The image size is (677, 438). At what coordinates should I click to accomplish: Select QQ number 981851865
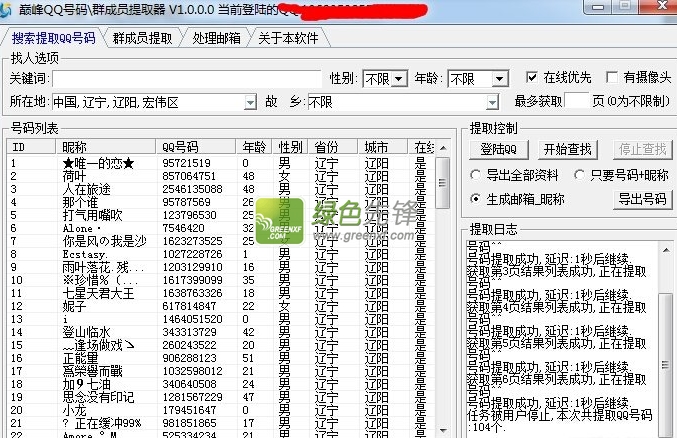click(x=189, y=423)
